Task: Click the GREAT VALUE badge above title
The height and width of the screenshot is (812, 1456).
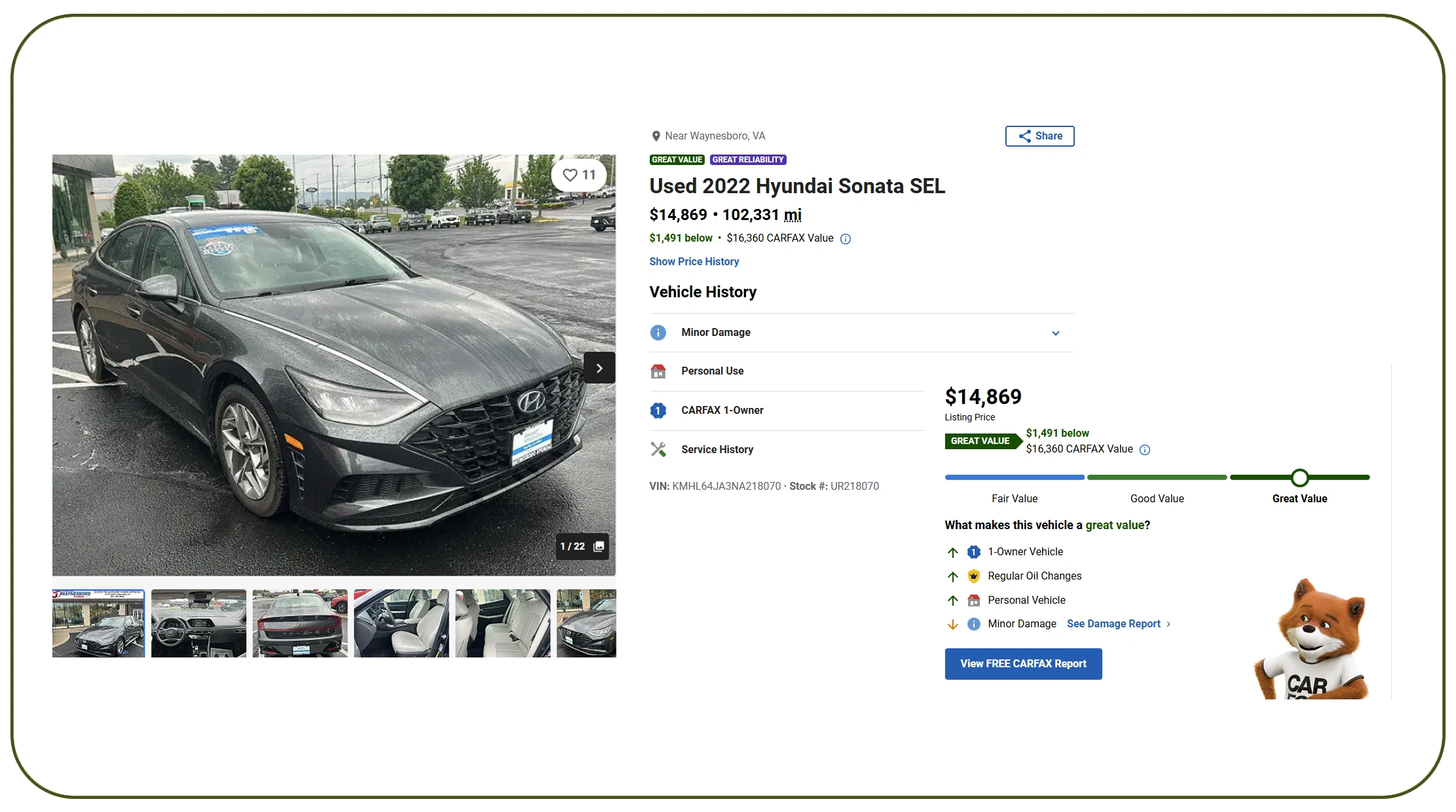Action: [x=677, y=160]
